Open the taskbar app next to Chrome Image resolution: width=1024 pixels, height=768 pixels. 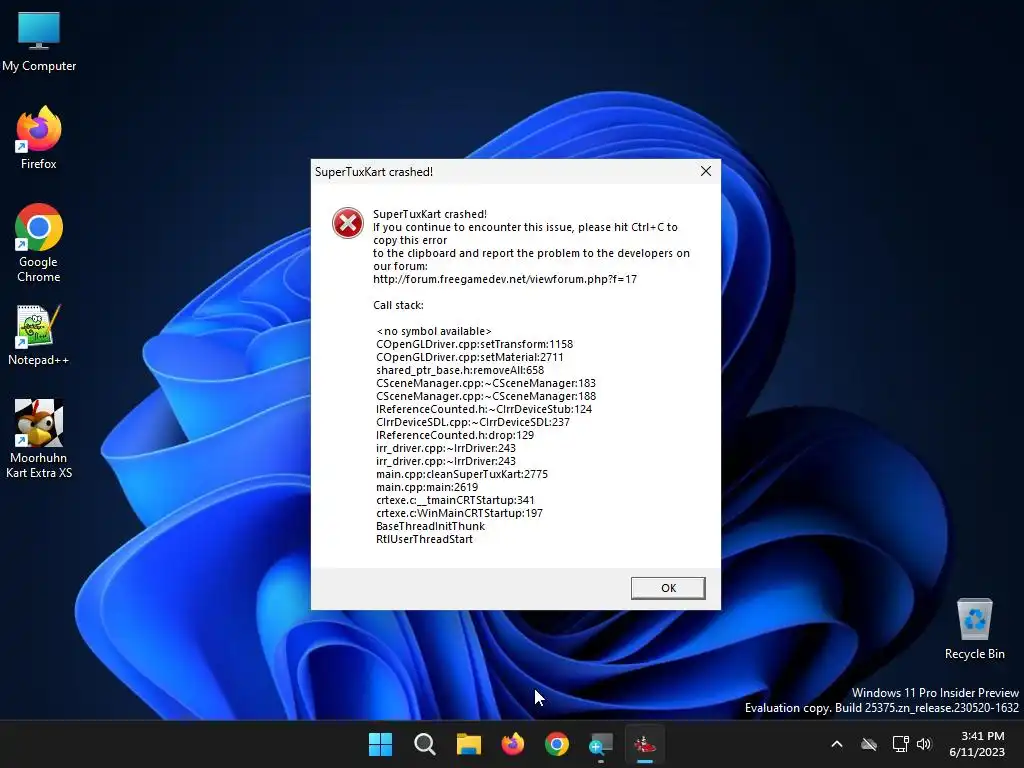(601, 744)
